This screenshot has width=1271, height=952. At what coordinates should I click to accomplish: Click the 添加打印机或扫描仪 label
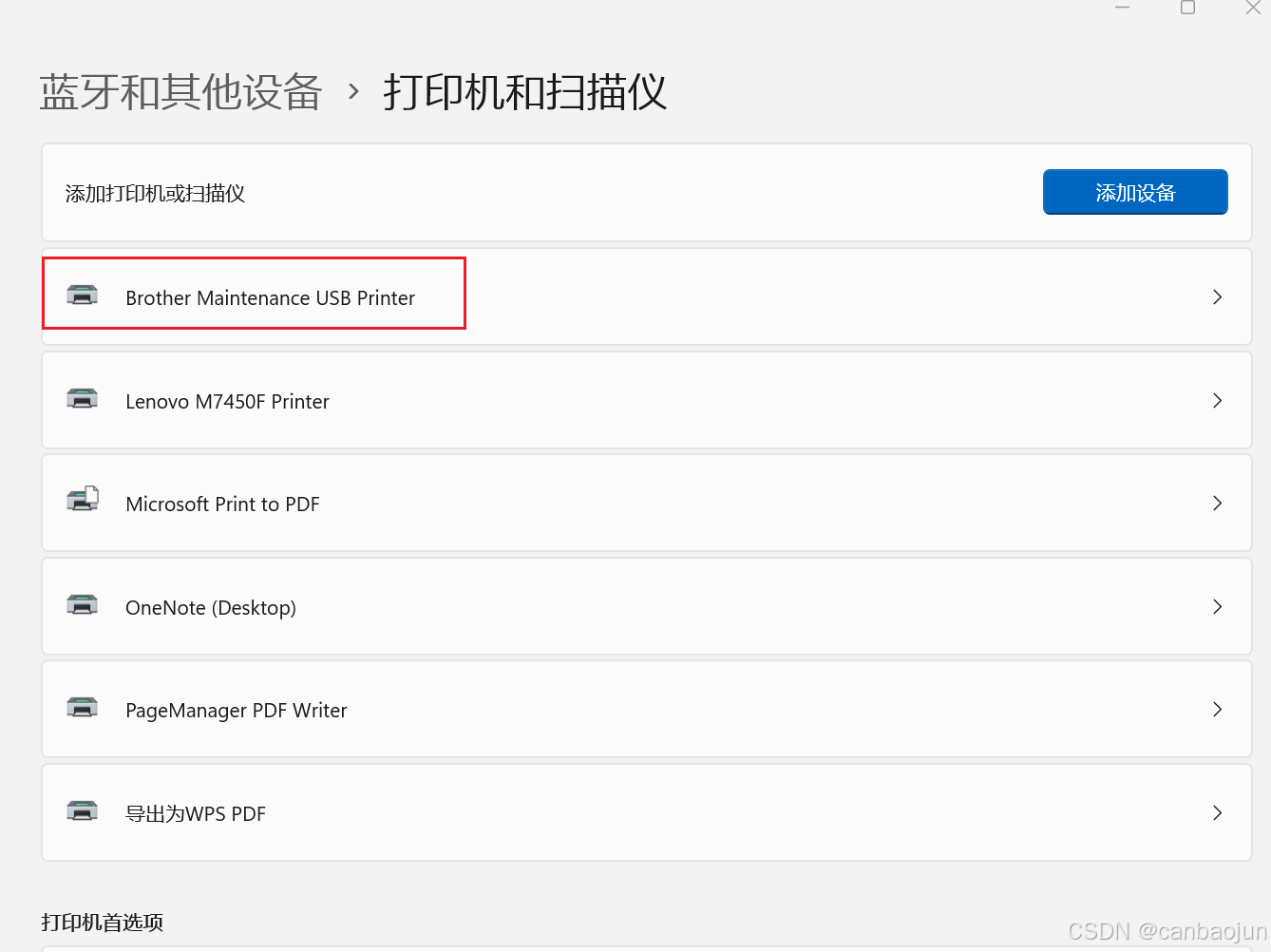click(x=155, y=194)
